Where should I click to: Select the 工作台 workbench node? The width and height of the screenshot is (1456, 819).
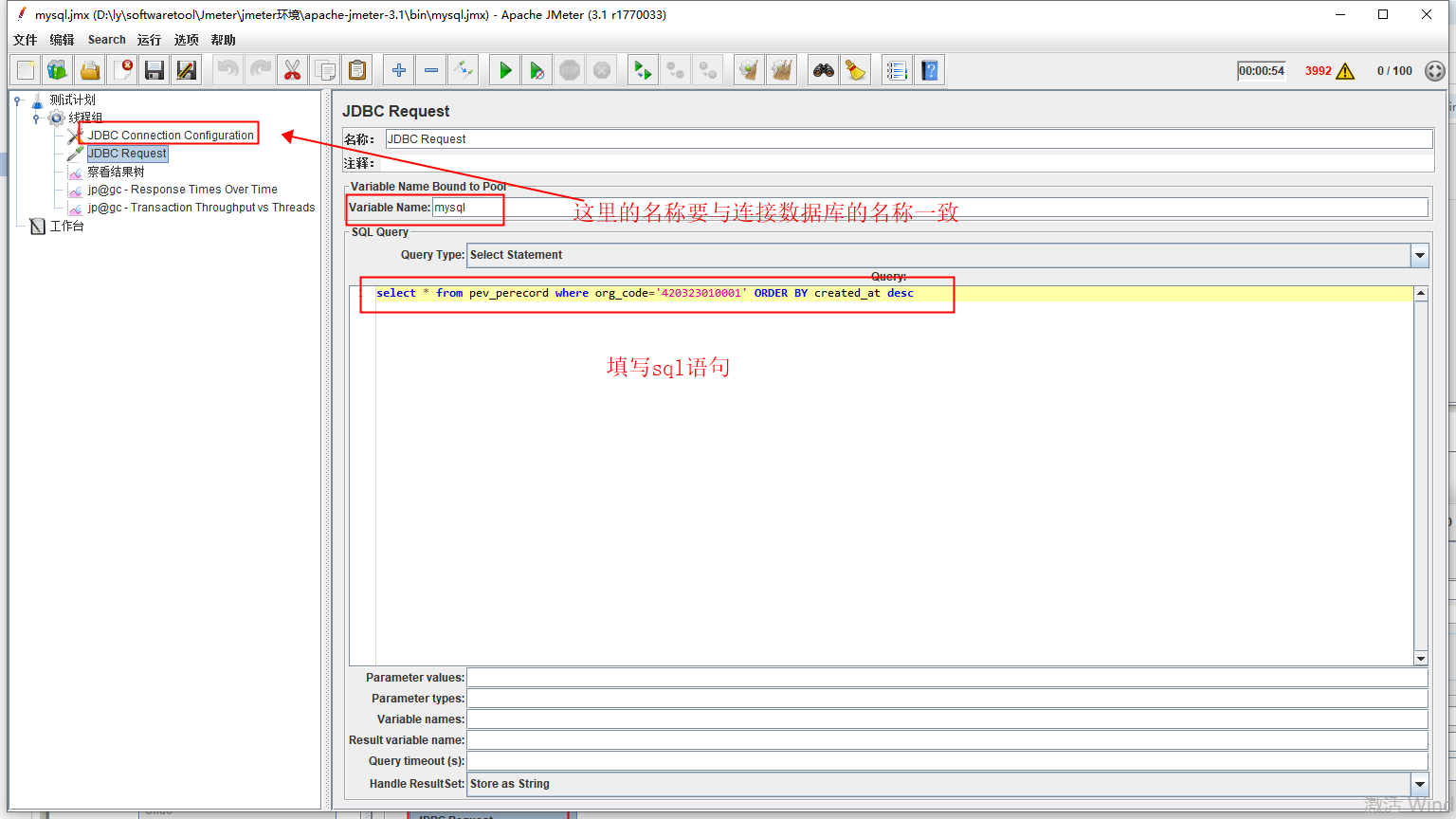coord(66,226)
